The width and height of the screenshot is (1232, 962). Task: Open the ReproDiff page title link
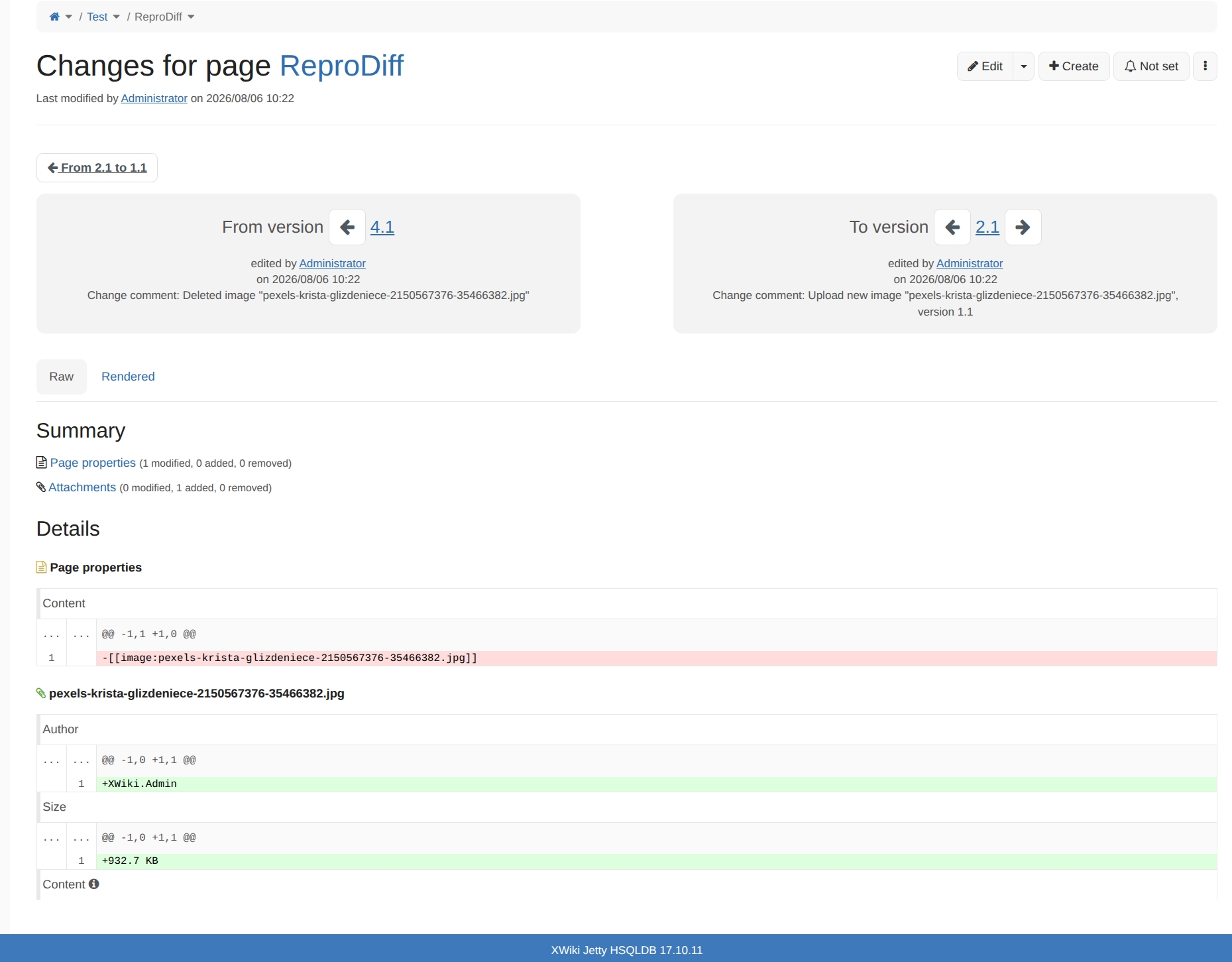point(341,66)
